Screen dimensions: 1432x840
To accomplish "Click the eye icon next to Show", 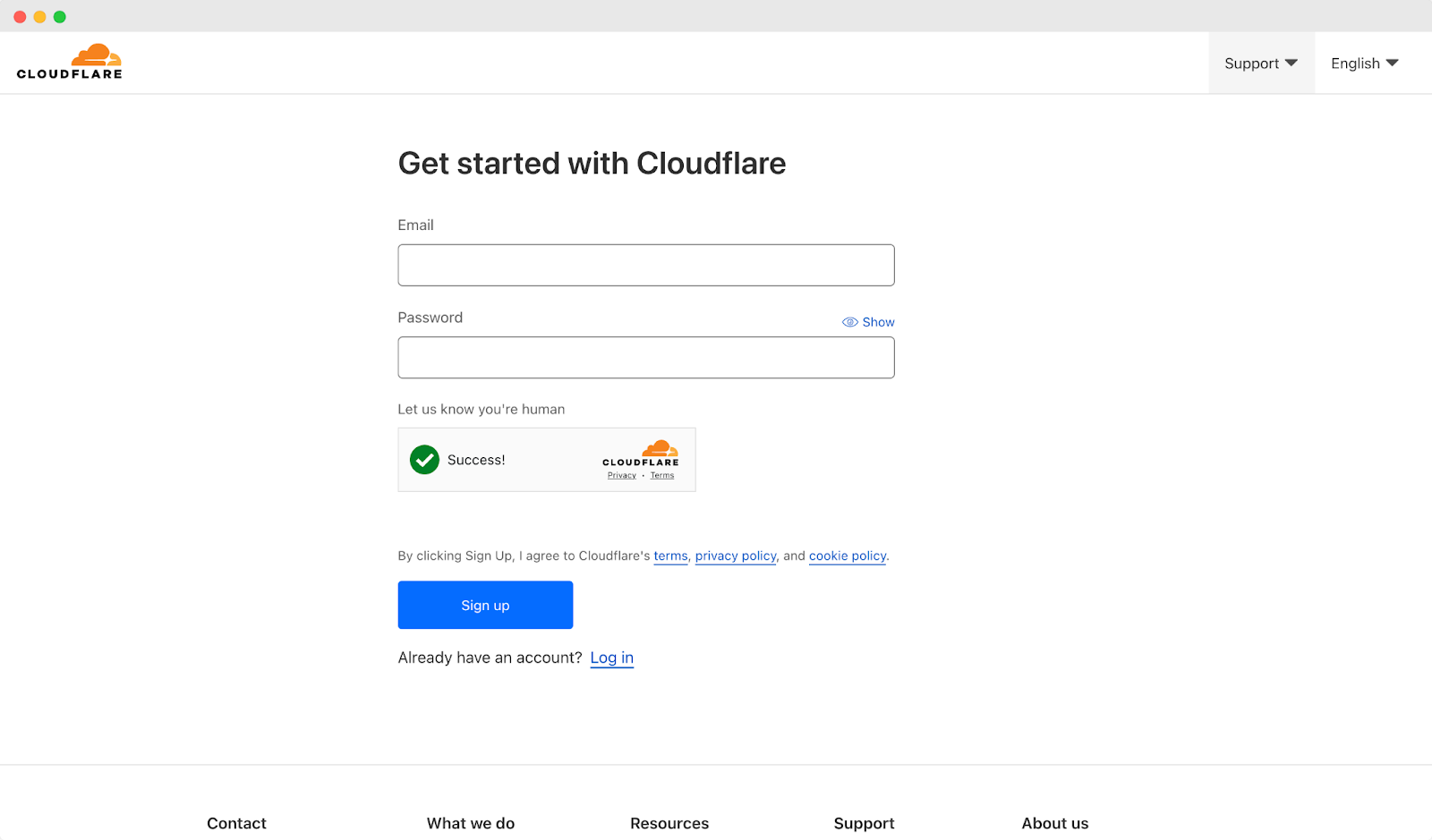I will [848, 321].
